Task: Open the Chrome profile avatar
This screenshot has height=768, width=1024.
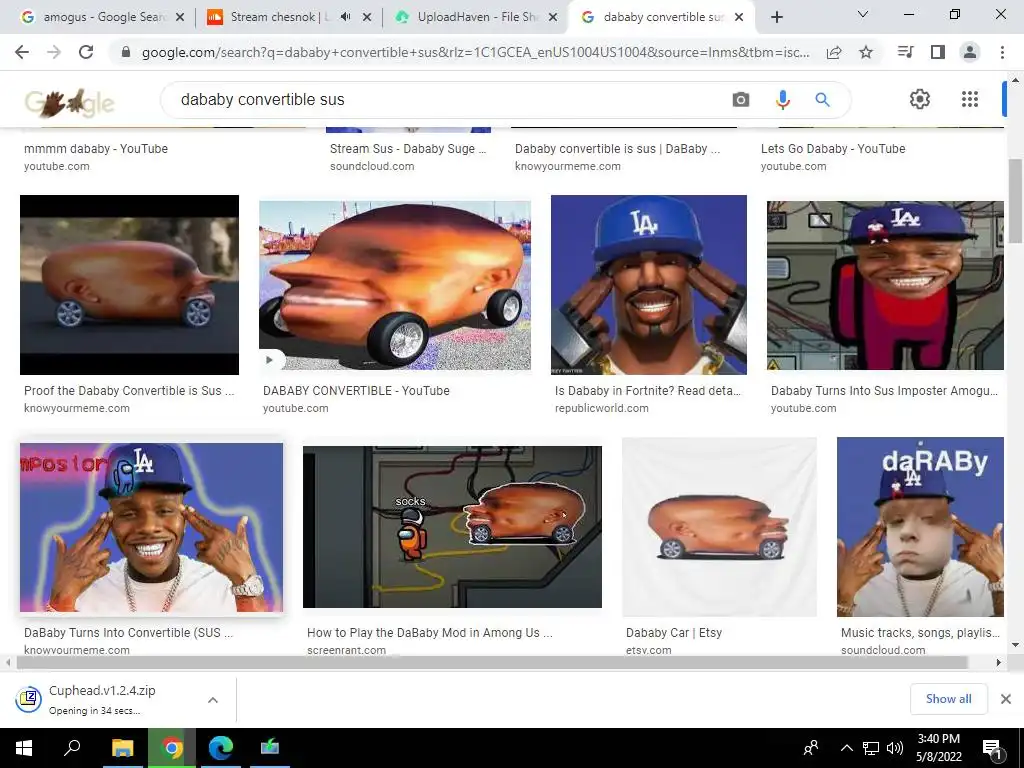Action: (970, 52)
